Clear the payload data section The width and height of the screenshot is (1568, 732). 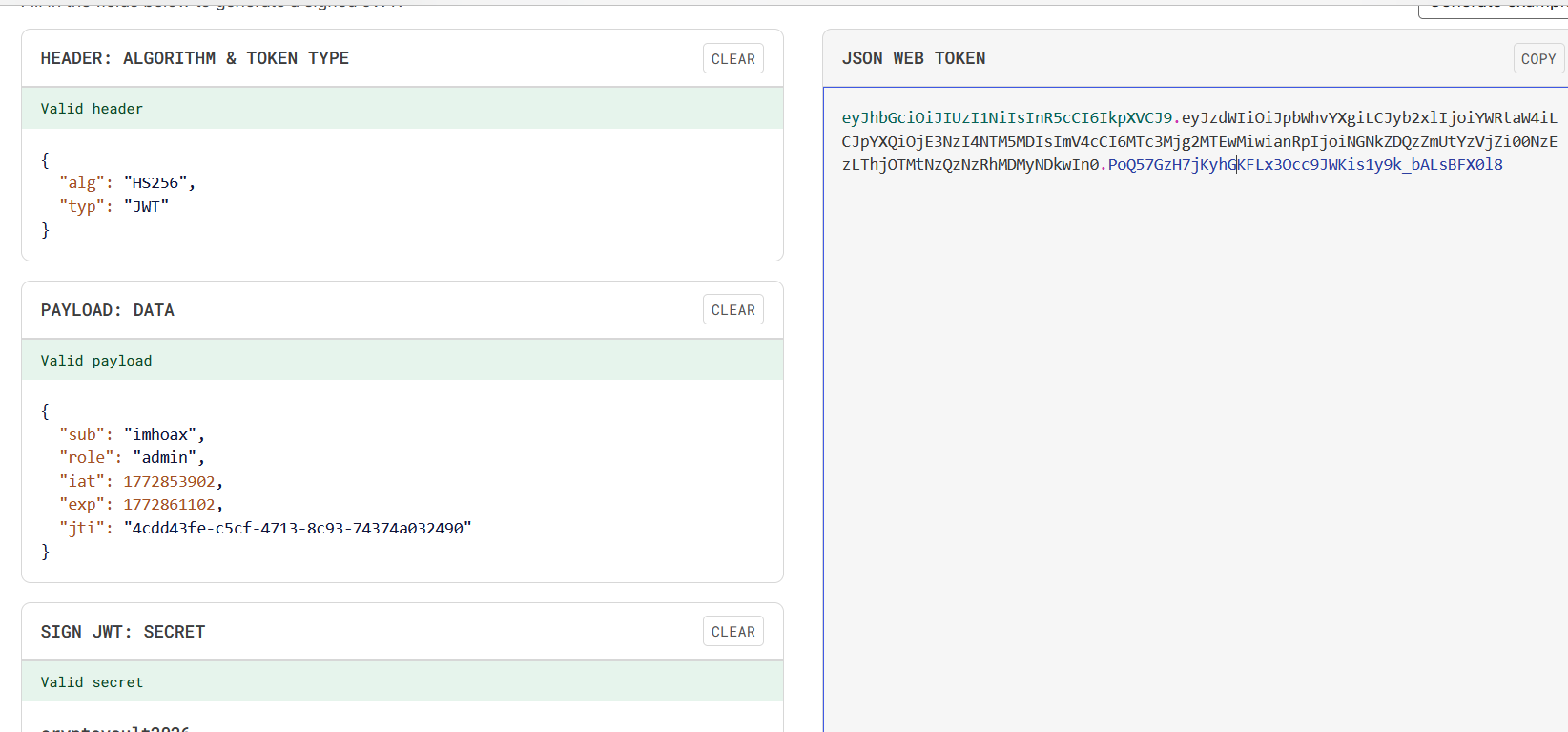tap(732, 310)
